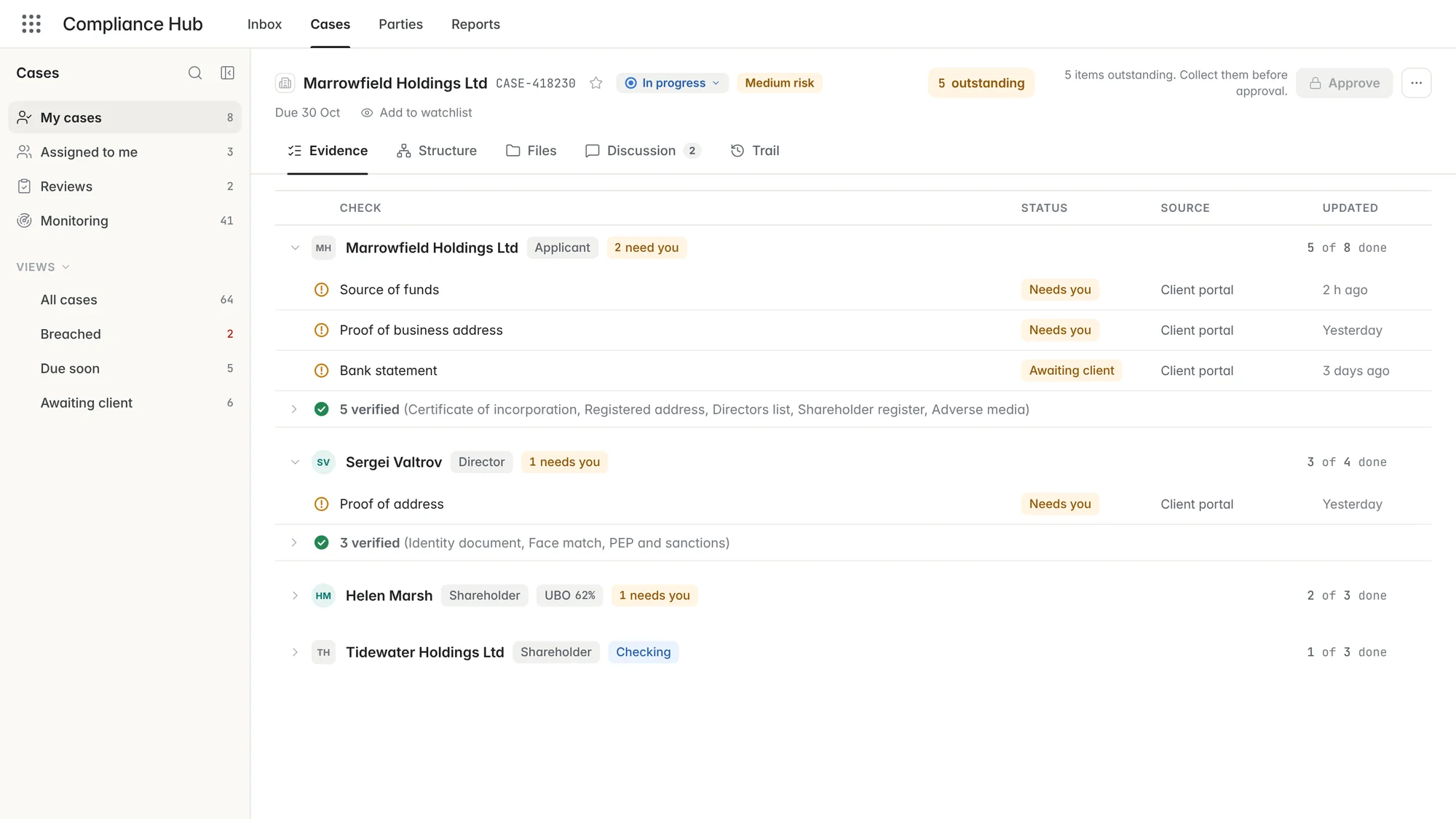Viewport: 1456px width, 819px height.
Task: Open the All cases view
Action: pos(124,300)
